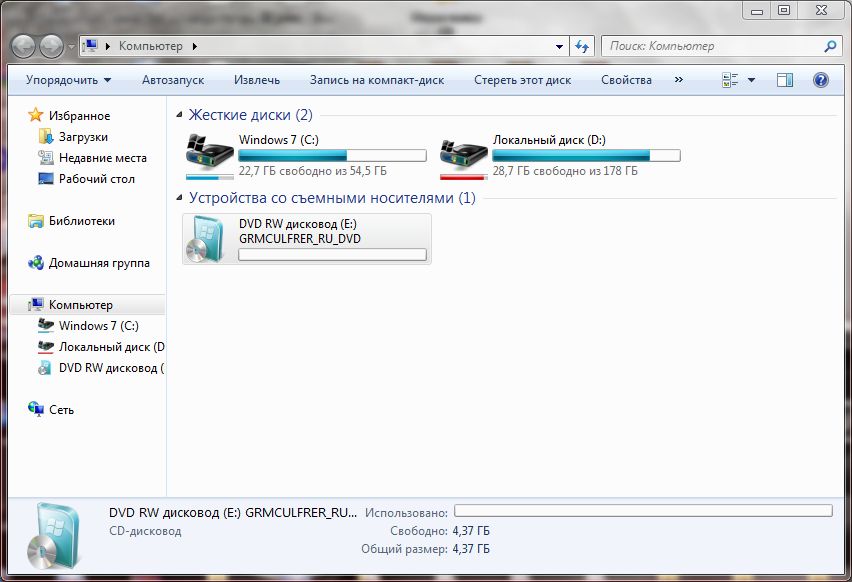Choose Автозапуск in the toolbar
Screen dimensions: 852x582
click(x=173, y=80)
